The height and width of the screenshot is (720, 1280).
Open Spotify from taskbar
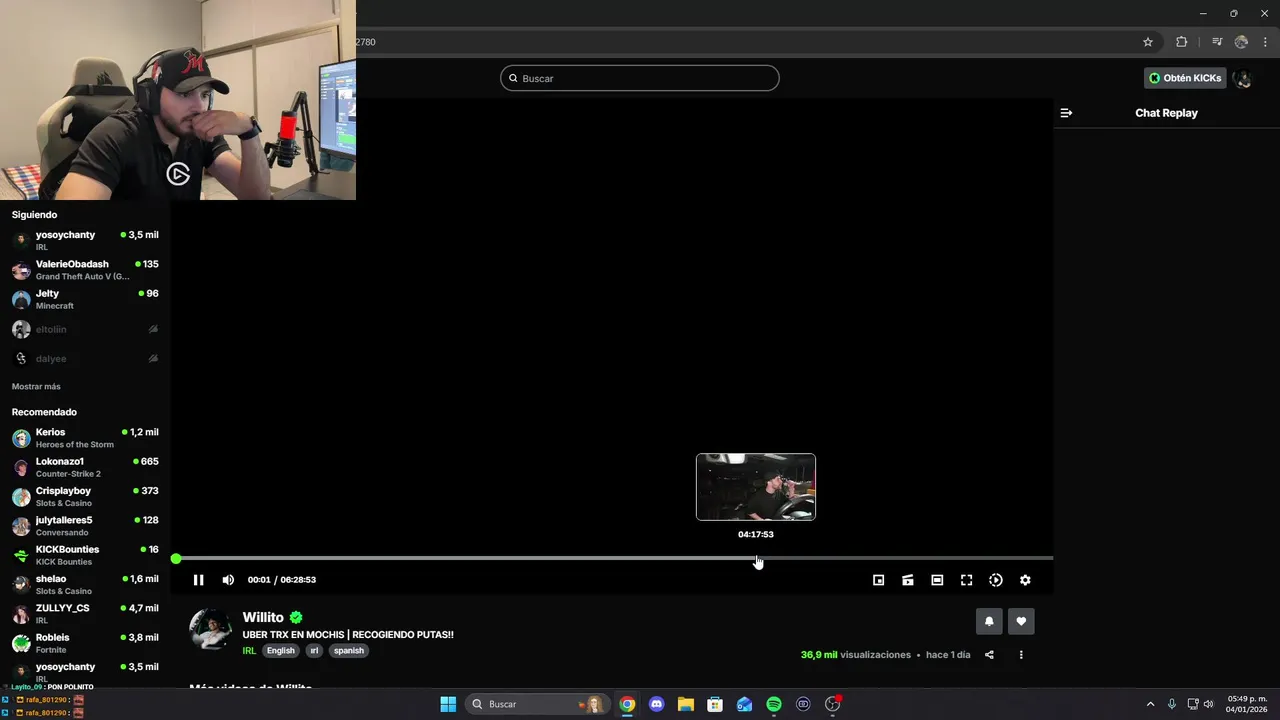(774, 704)
